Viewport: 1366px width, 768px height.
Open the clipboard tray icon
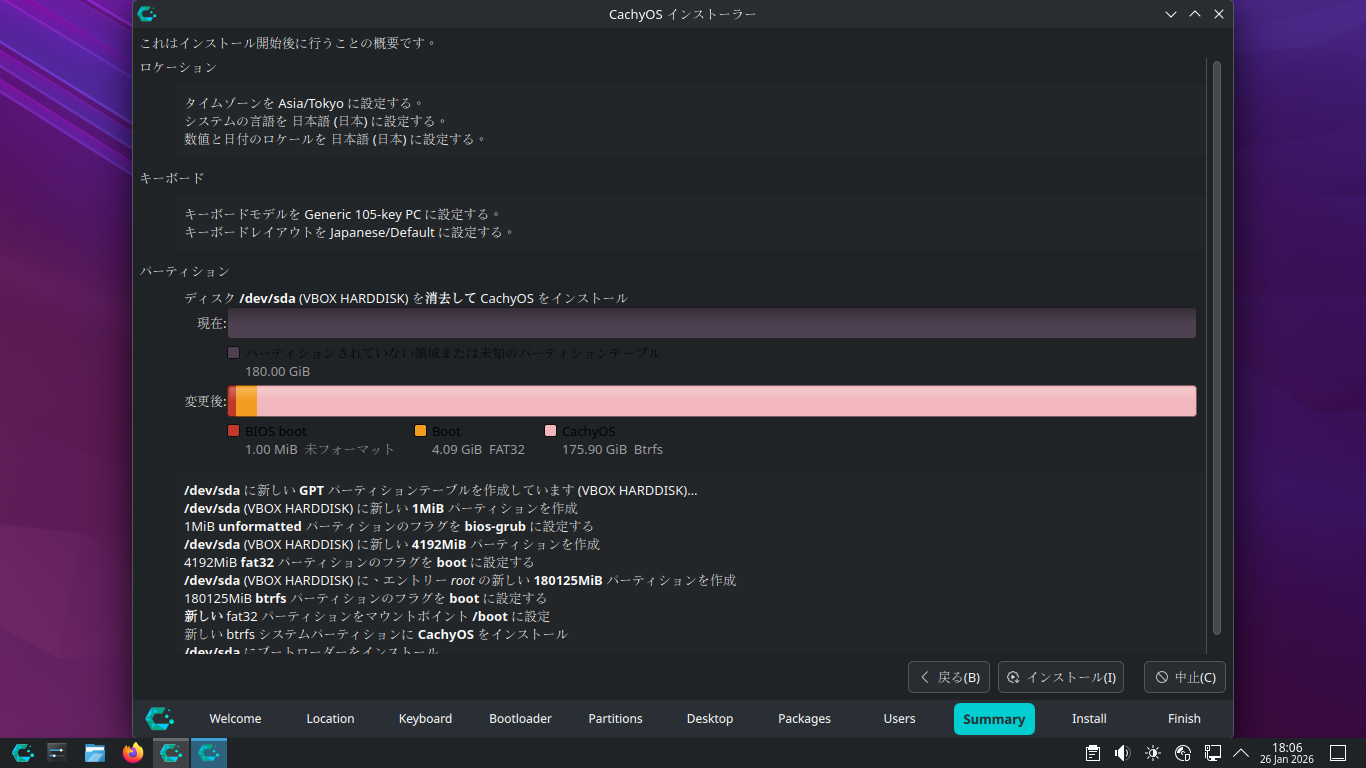(1093, 753)
